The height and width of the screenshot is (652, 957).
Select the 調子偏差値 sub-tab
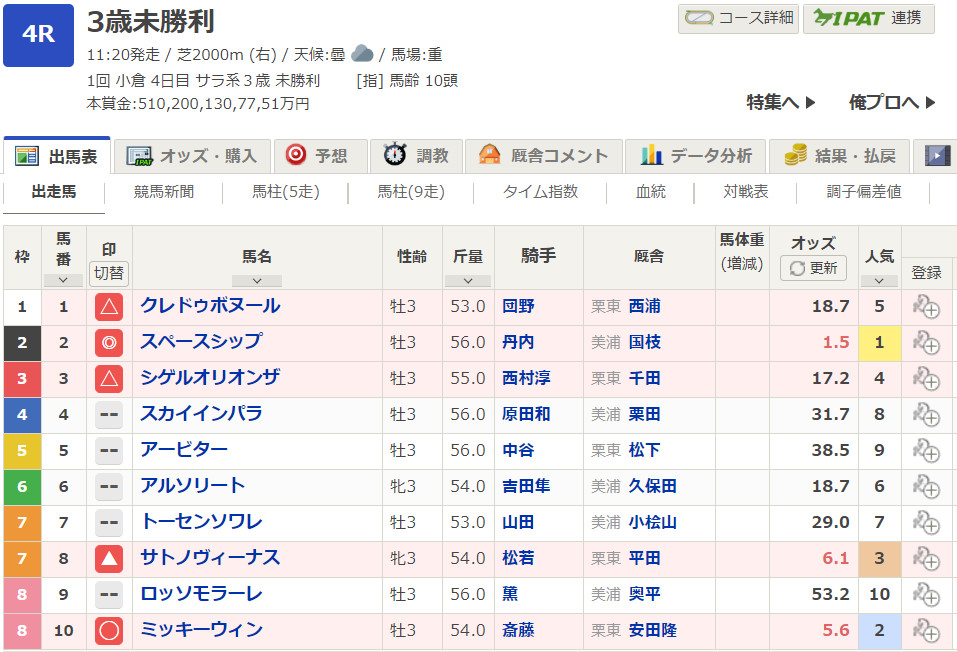click(x=864, y=192)
